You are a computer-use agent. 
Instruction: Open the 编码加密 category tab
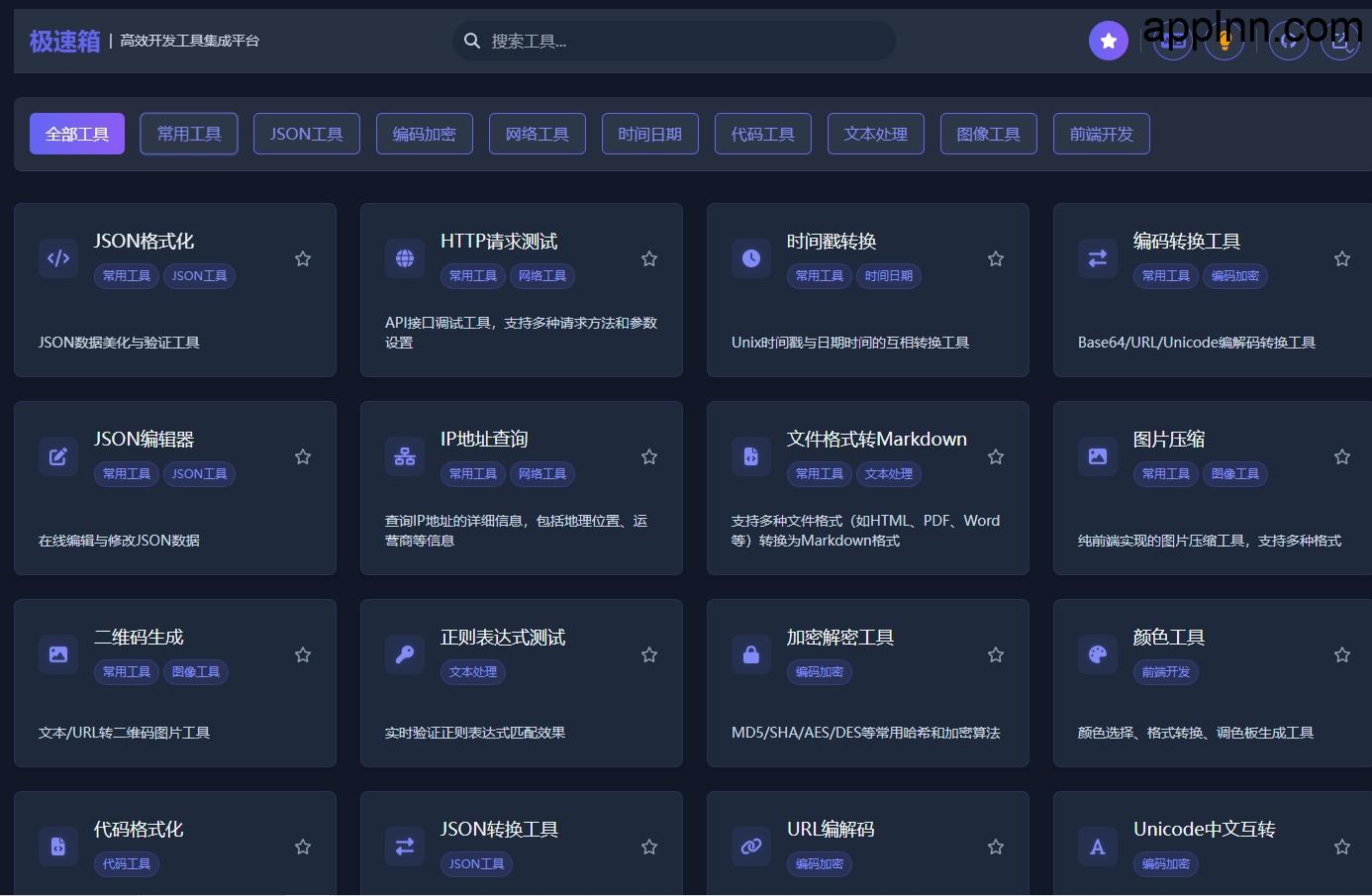click(425, 134)
